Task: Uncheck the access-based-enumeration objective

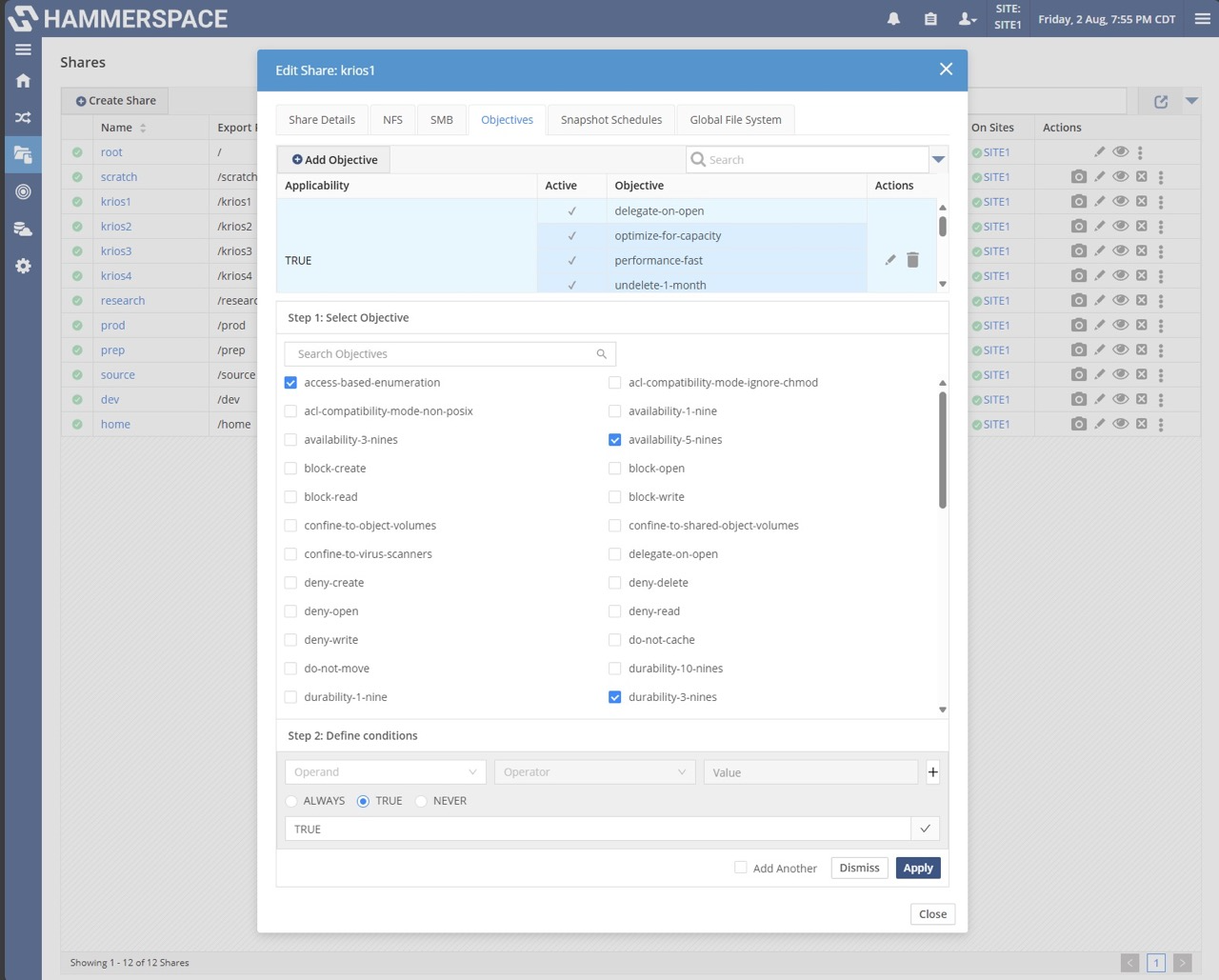Action: (290, 382)
